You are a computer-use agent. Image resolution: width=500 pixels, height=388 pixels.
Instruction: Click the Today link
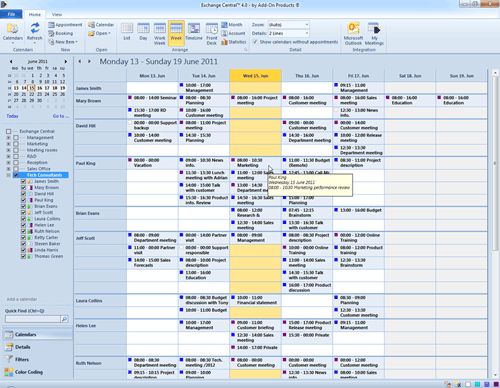12,116
